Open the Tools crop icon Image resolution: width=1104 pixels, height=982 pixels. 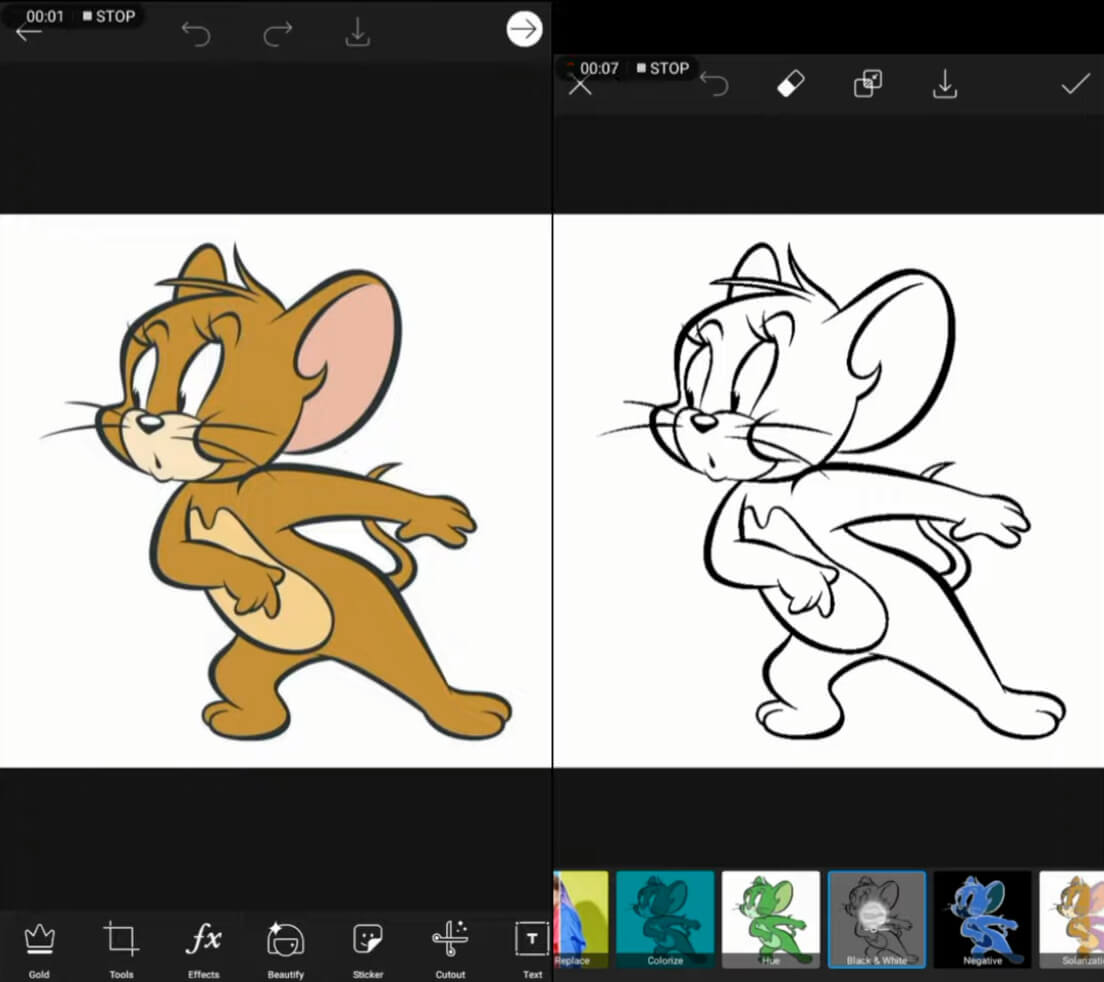(x=121, y=950)
